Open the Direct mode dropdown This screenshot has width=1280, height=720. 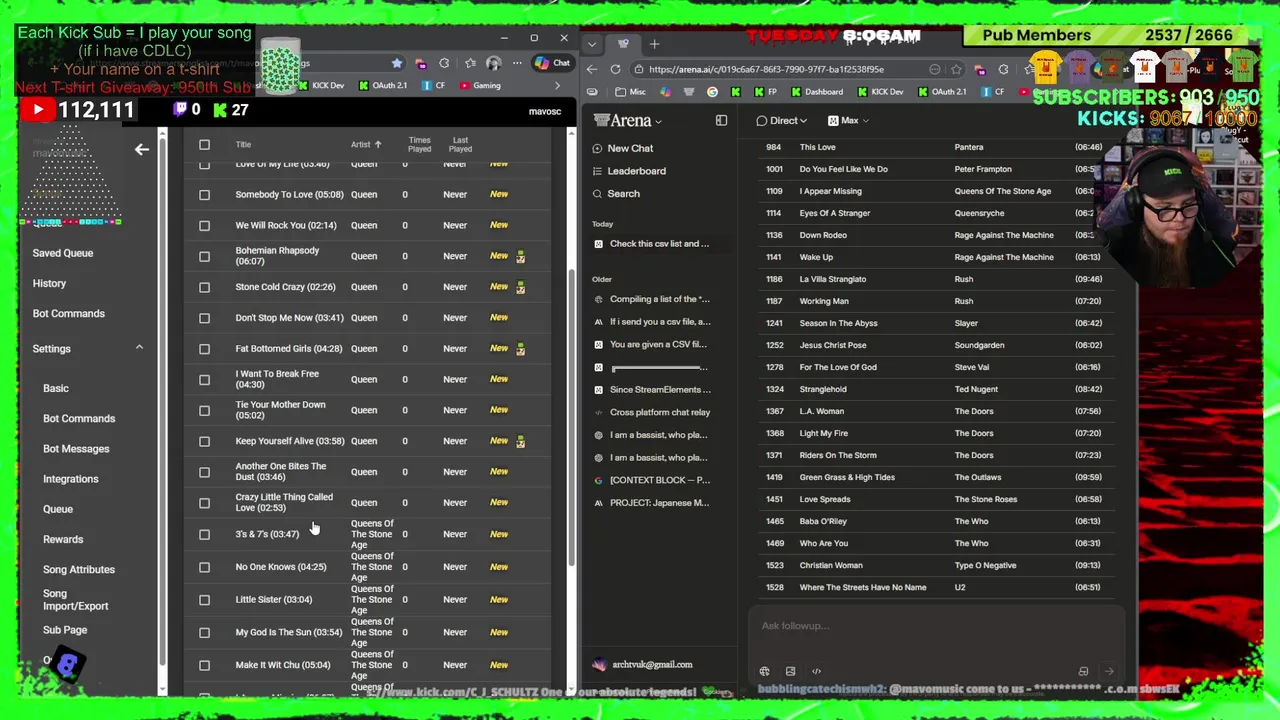[x=782, y=121]
